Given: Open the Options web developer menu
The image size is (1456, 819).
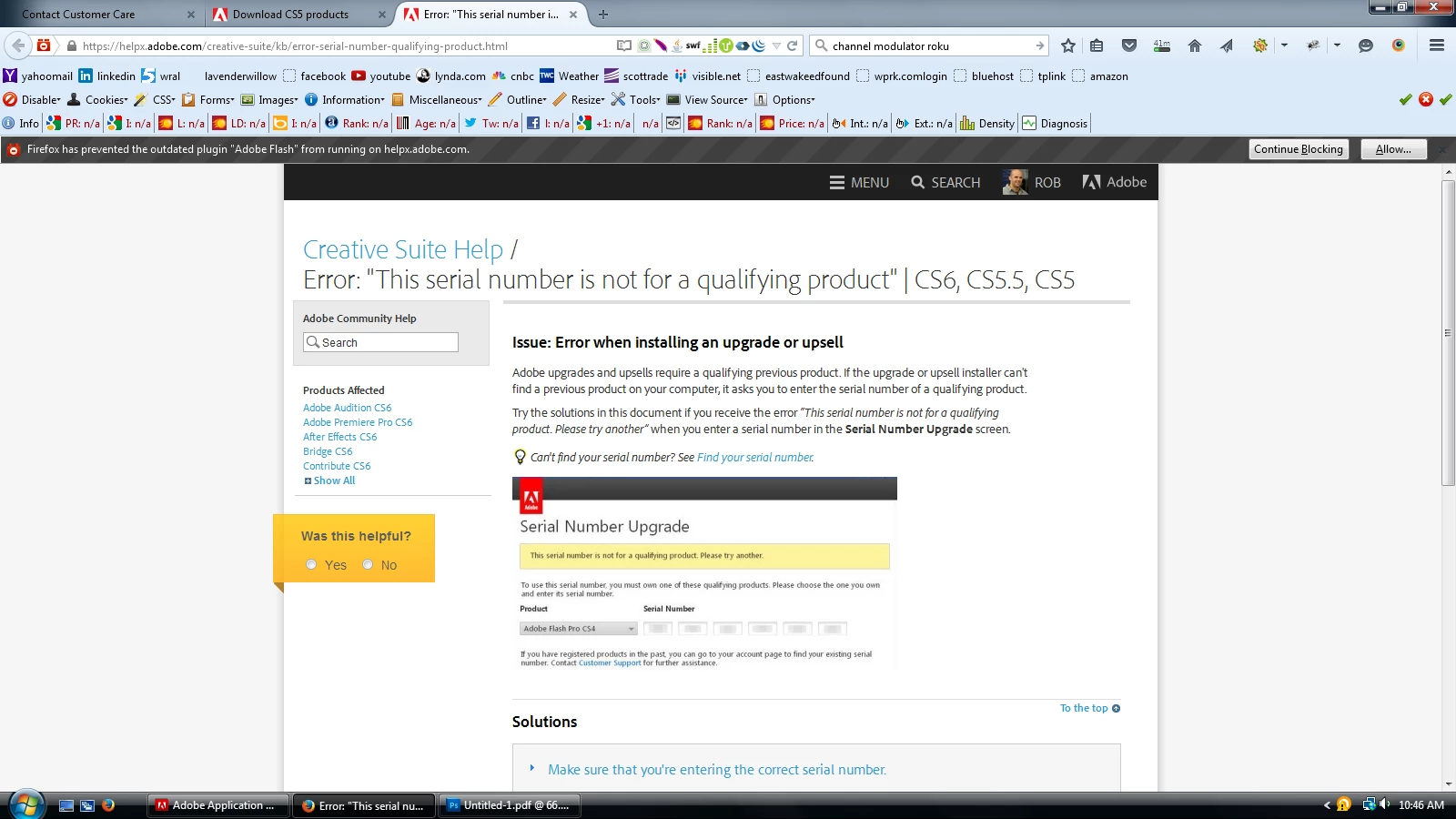Looking at the screenshot, I should (784, 100).
